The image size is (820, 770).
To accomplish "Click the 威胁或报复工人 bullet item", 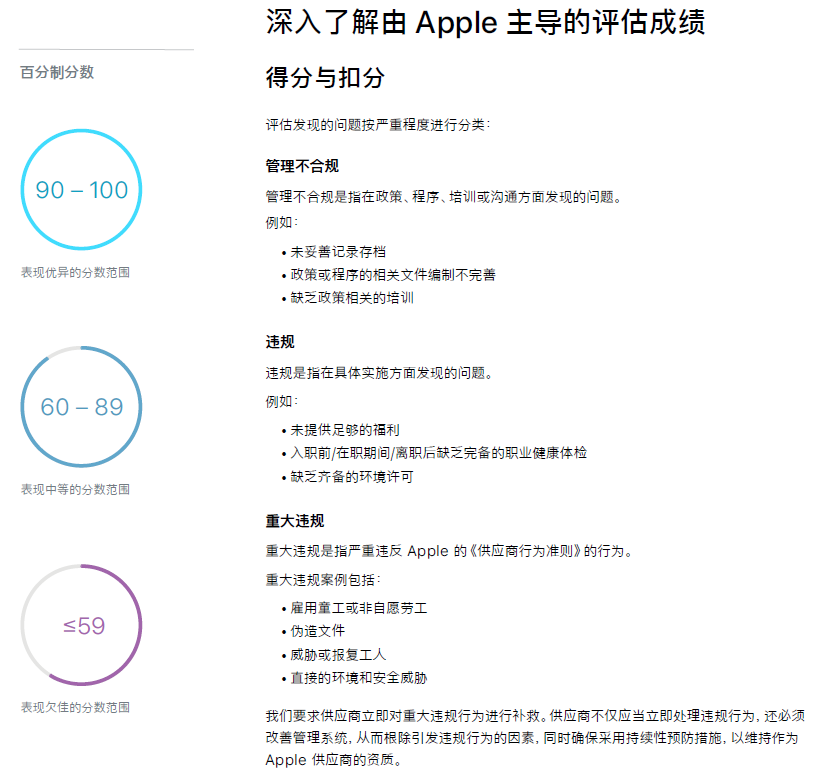I will pos(338,655).
